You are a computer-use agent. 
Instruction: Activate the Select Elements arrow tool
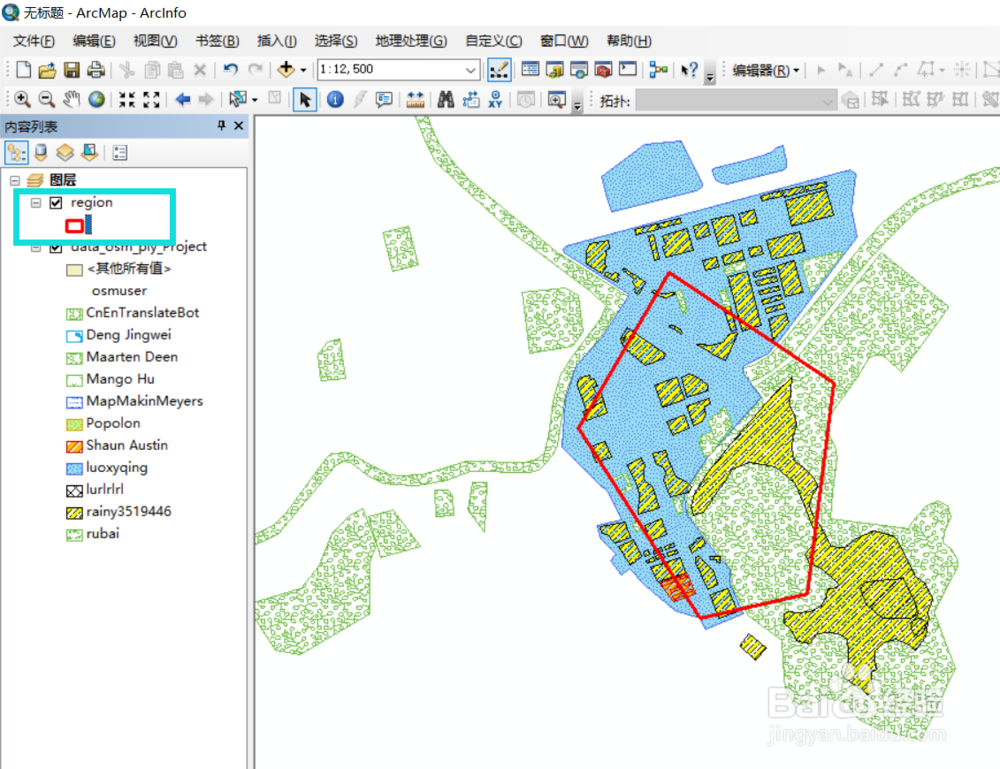(x=305, y=100)
